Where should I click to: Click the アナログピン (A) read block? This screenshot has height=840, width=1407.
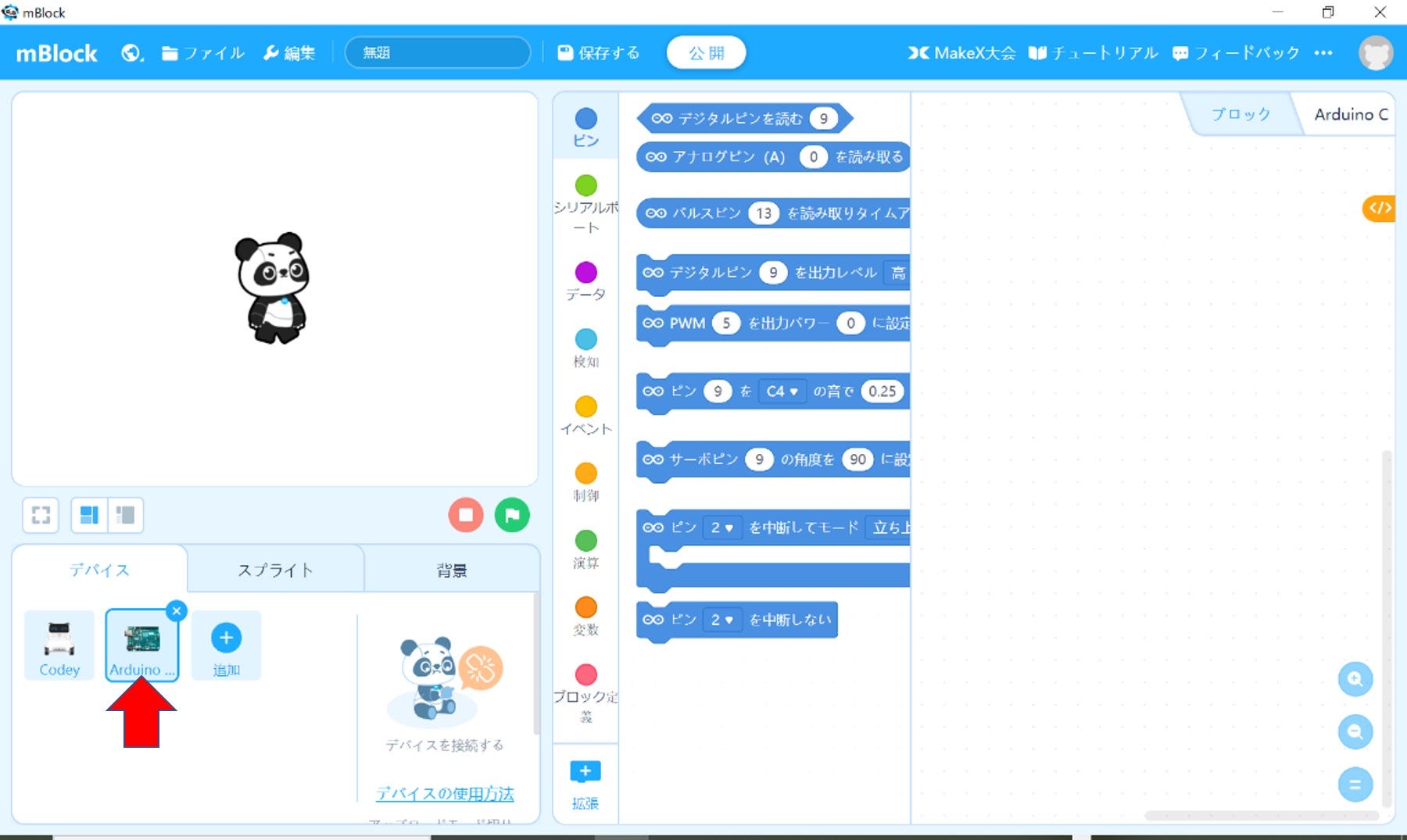click(773, 156)
